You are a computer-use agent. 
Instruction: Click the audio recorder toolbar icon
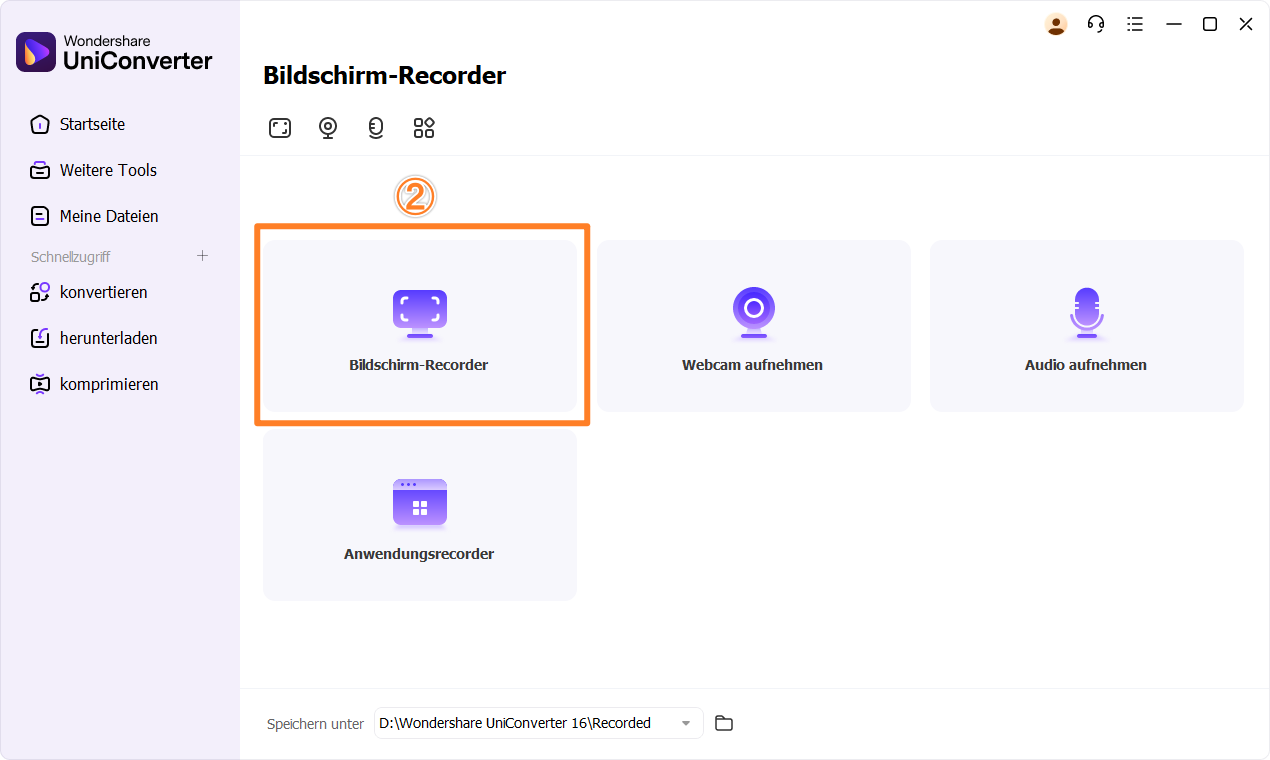[x=376, y=128]
